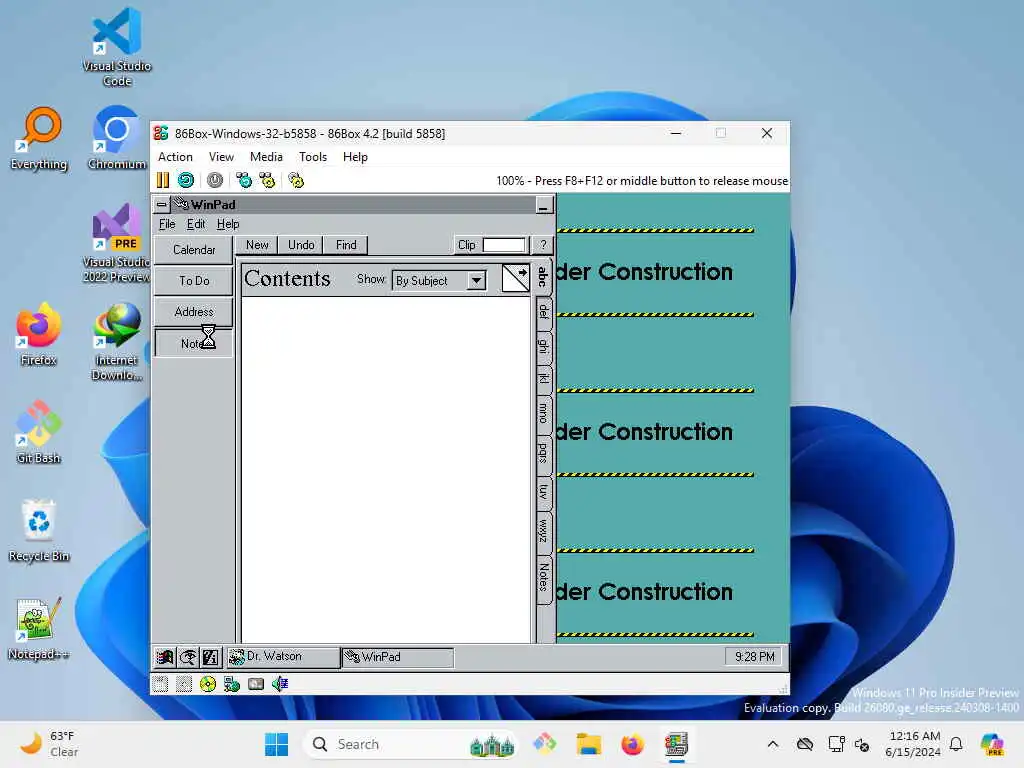Screen dimensions: 1024x768
Task: Click the Undo button in WinPad
Action: [301, 245]
